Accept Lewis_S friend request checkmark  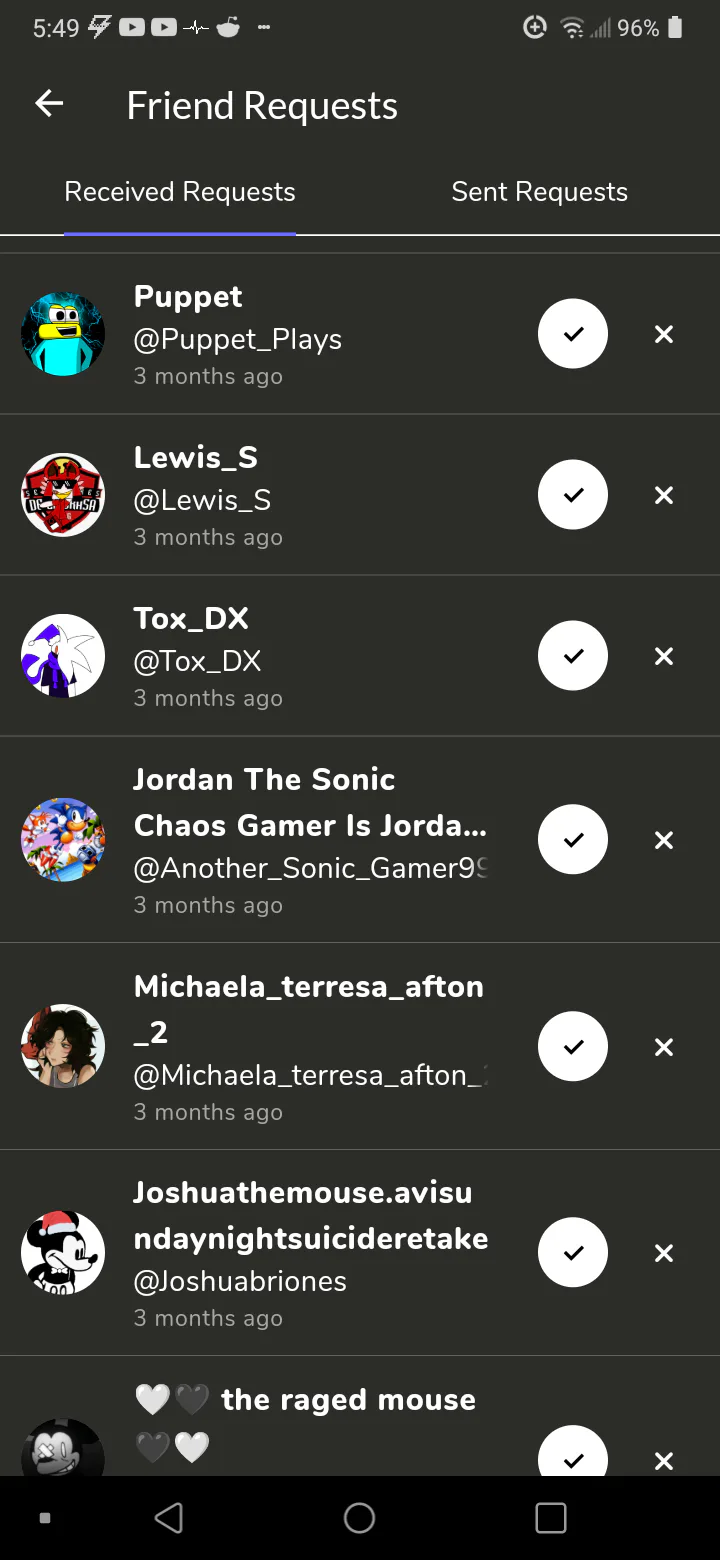(x=573, y=495)
